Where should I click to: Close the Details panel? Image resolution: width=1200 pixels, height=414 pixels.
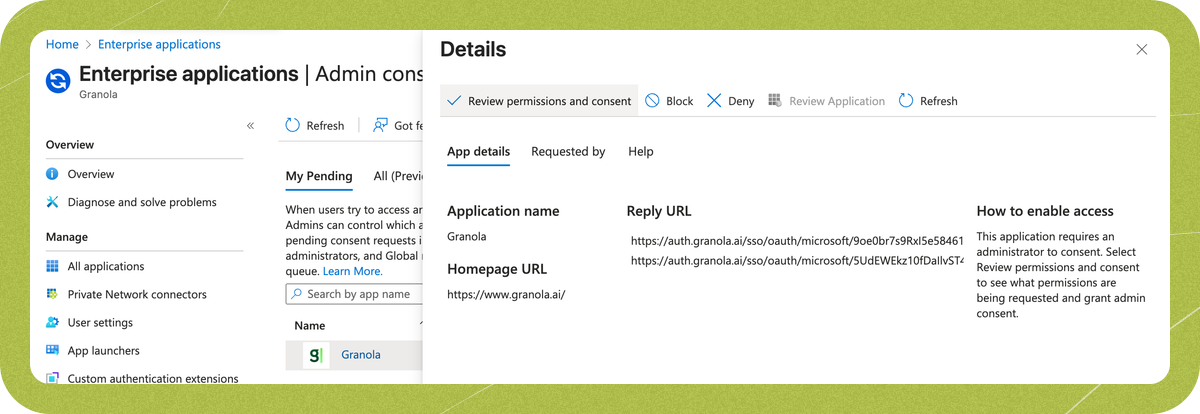pos(1142,49)
